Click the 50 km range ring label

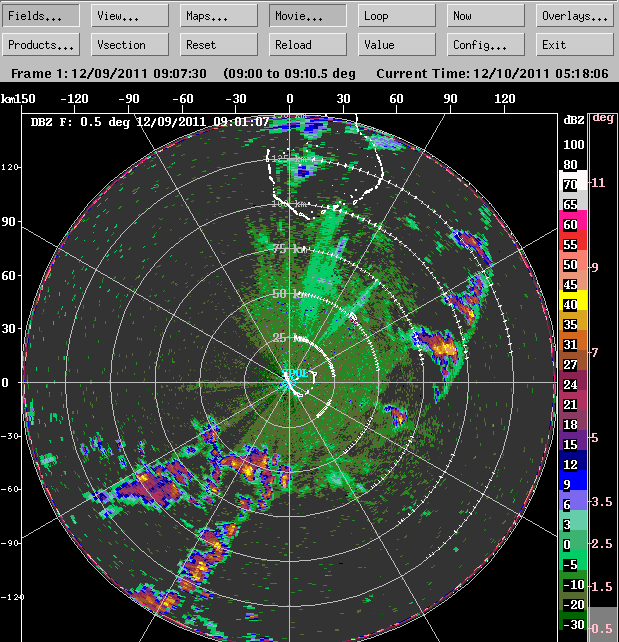(288, 293)
